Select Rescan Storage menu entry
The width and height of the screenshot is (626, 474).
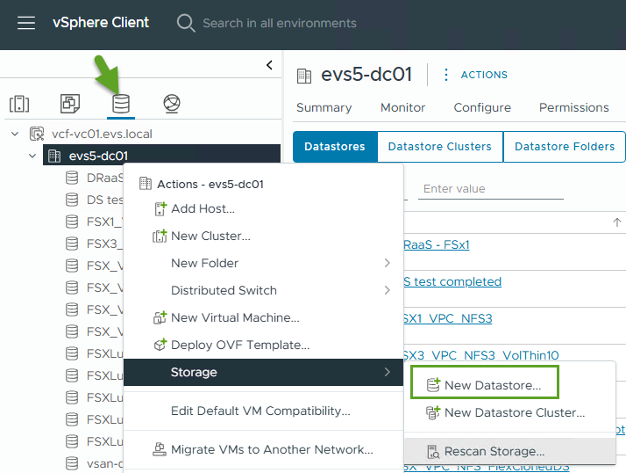pyautogui.click(x=494, y=451)
